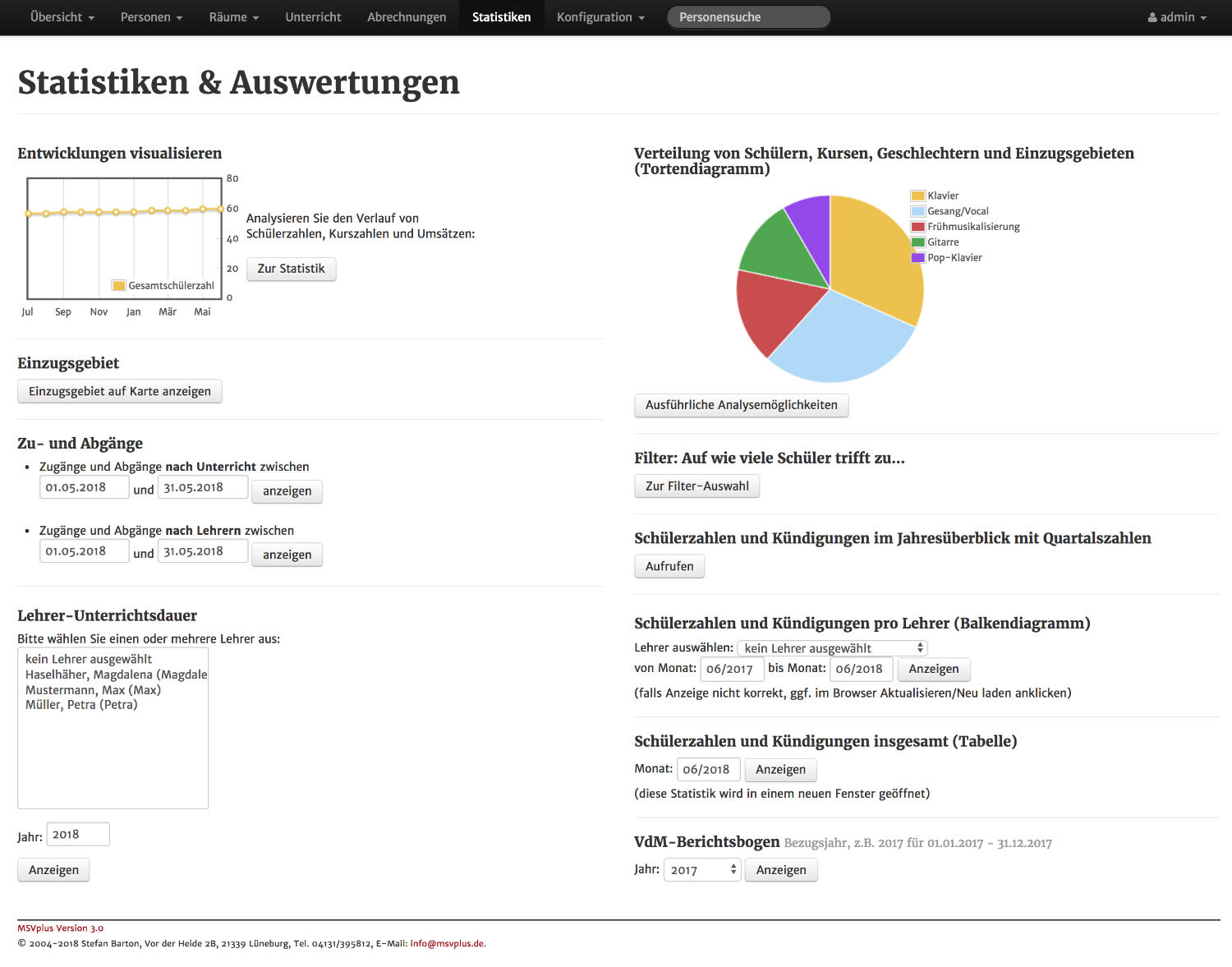Click anzeigen for Zugänge nach Unterricht
Screen dimensions: 1232x967
tap(287, 491)
